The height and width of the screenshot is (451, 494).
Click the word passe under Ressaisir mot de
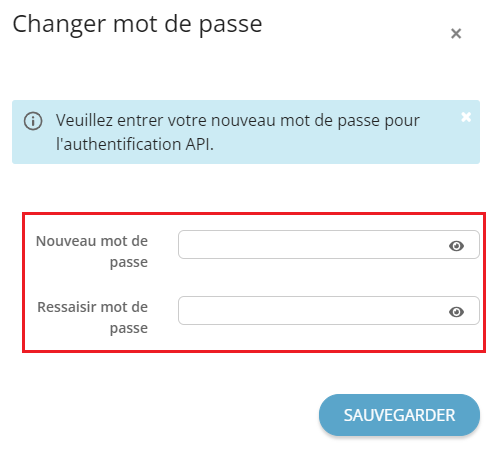(129, 329)
